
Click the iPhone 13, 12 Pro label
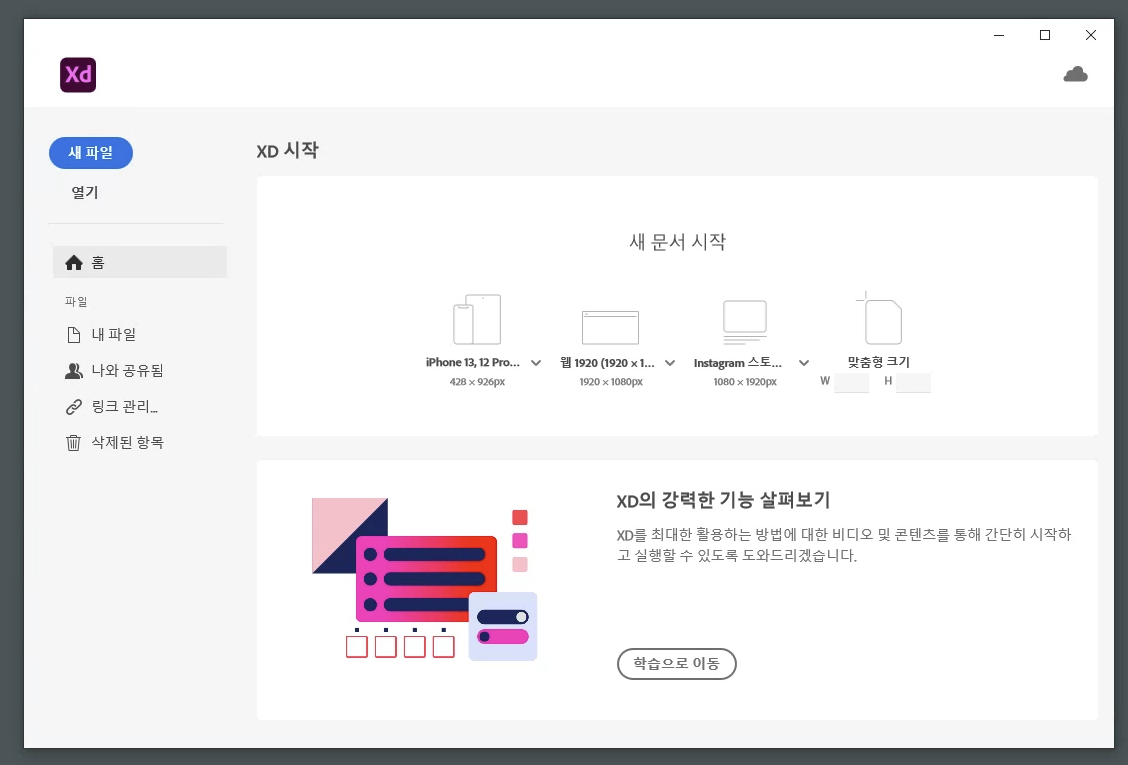[473, 363]
